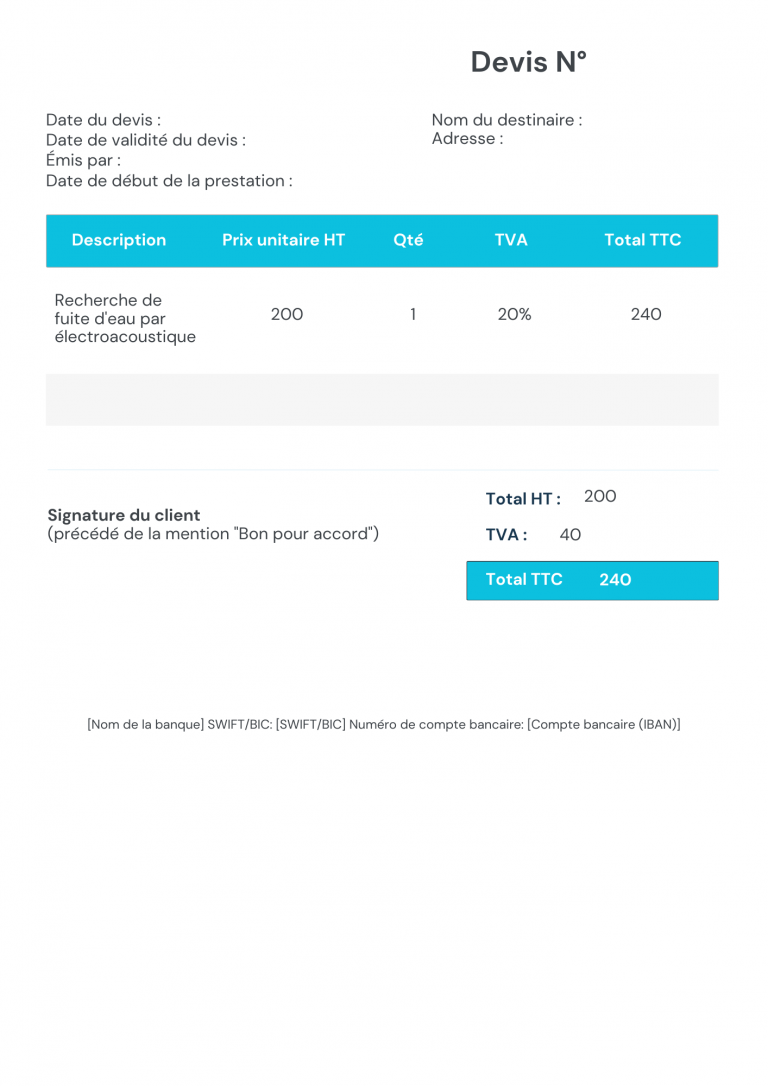Click the Nom du destinaire field
768x1086 pixels.
click(x=506, y=120)
